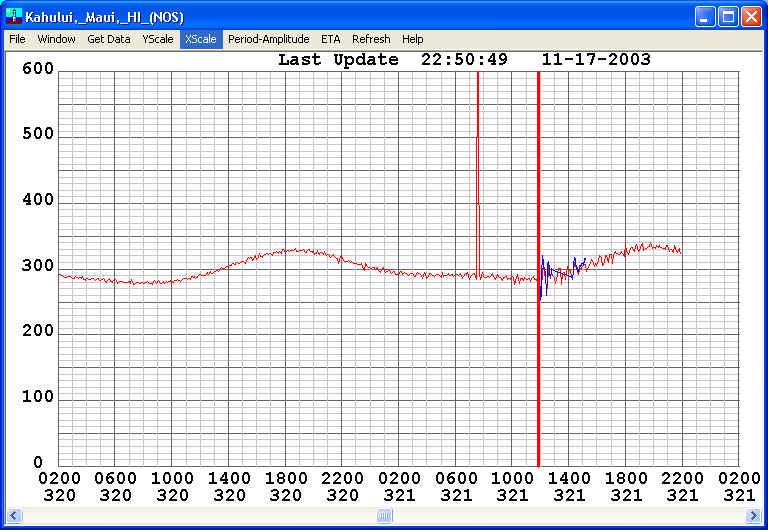Image resolution: width=768 pixels, height=530 pixels.
Task: Maximize the Kahului Maui window
Action: pyautogui.click(x=728, y=17)
